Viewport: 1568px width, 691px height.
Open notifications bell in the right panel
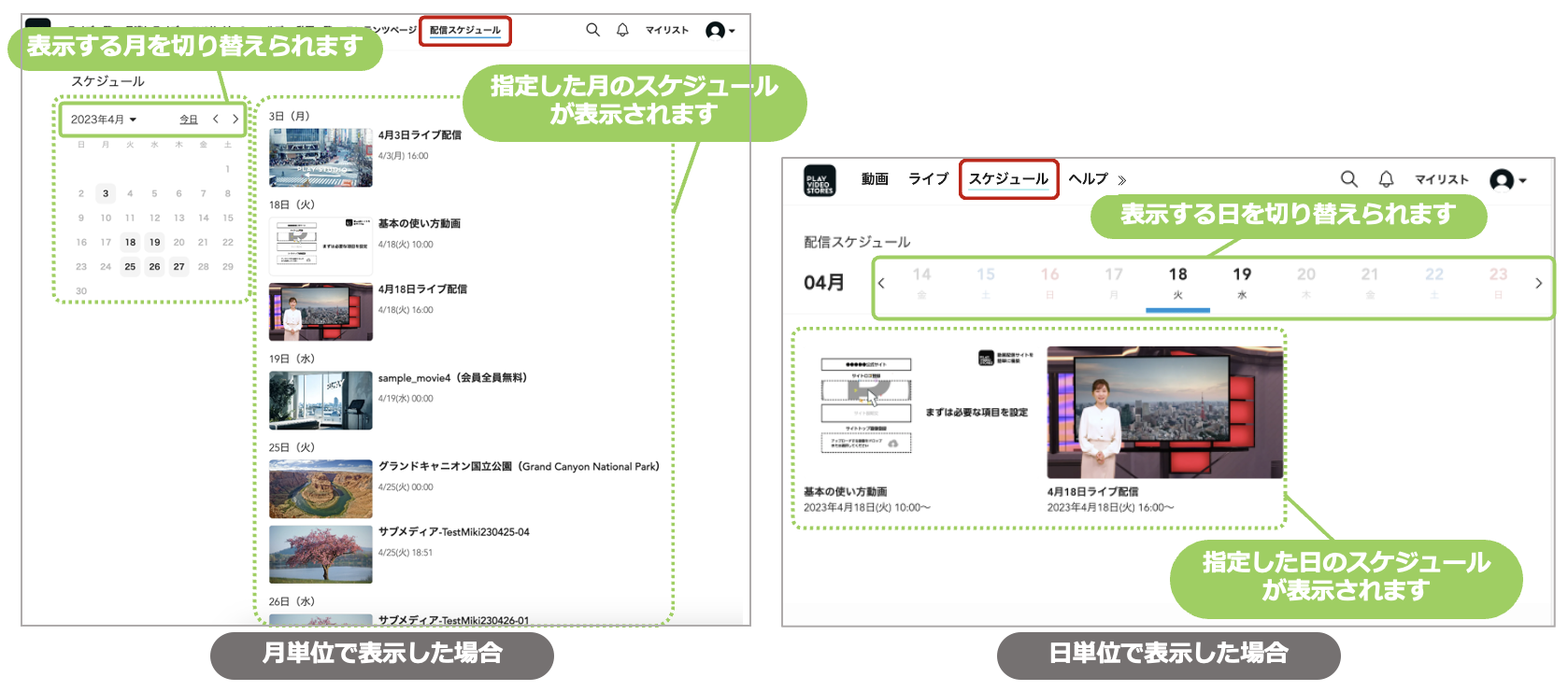pyautogui.click(x=1386, y=179)
